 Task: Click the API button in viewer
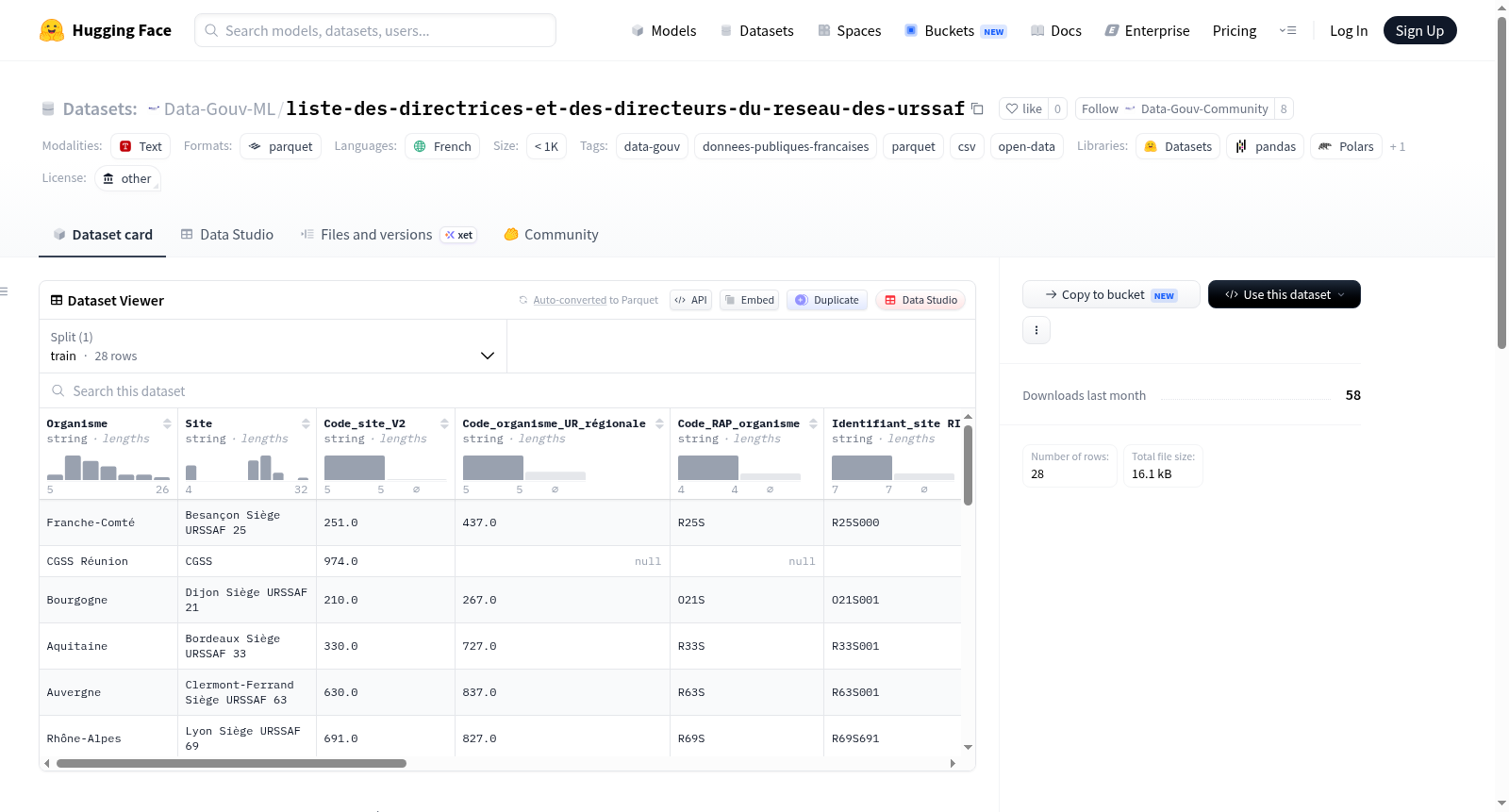point(690,300)
